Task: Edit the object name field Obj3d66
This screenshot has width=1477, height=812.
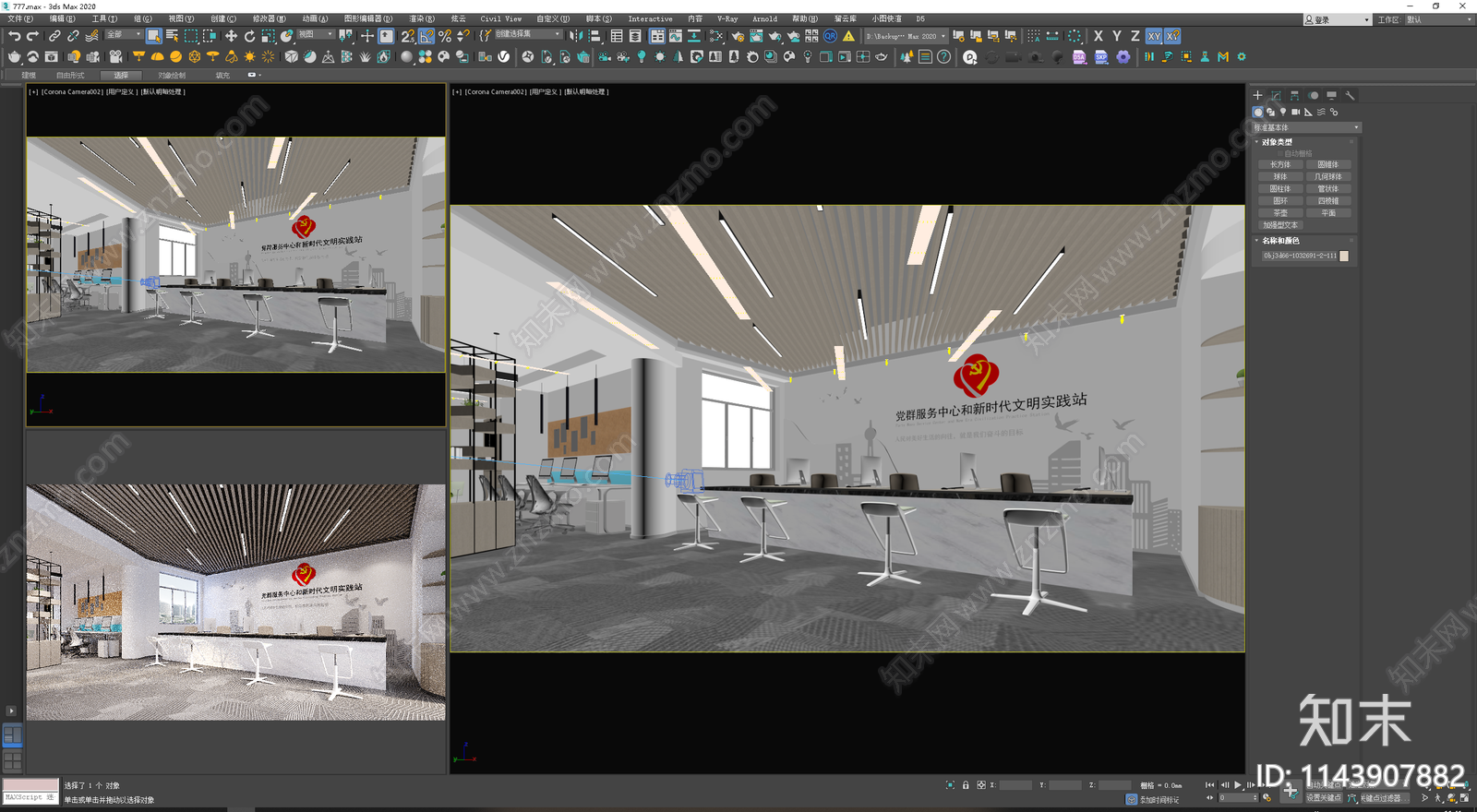Action: [1299, 256]
